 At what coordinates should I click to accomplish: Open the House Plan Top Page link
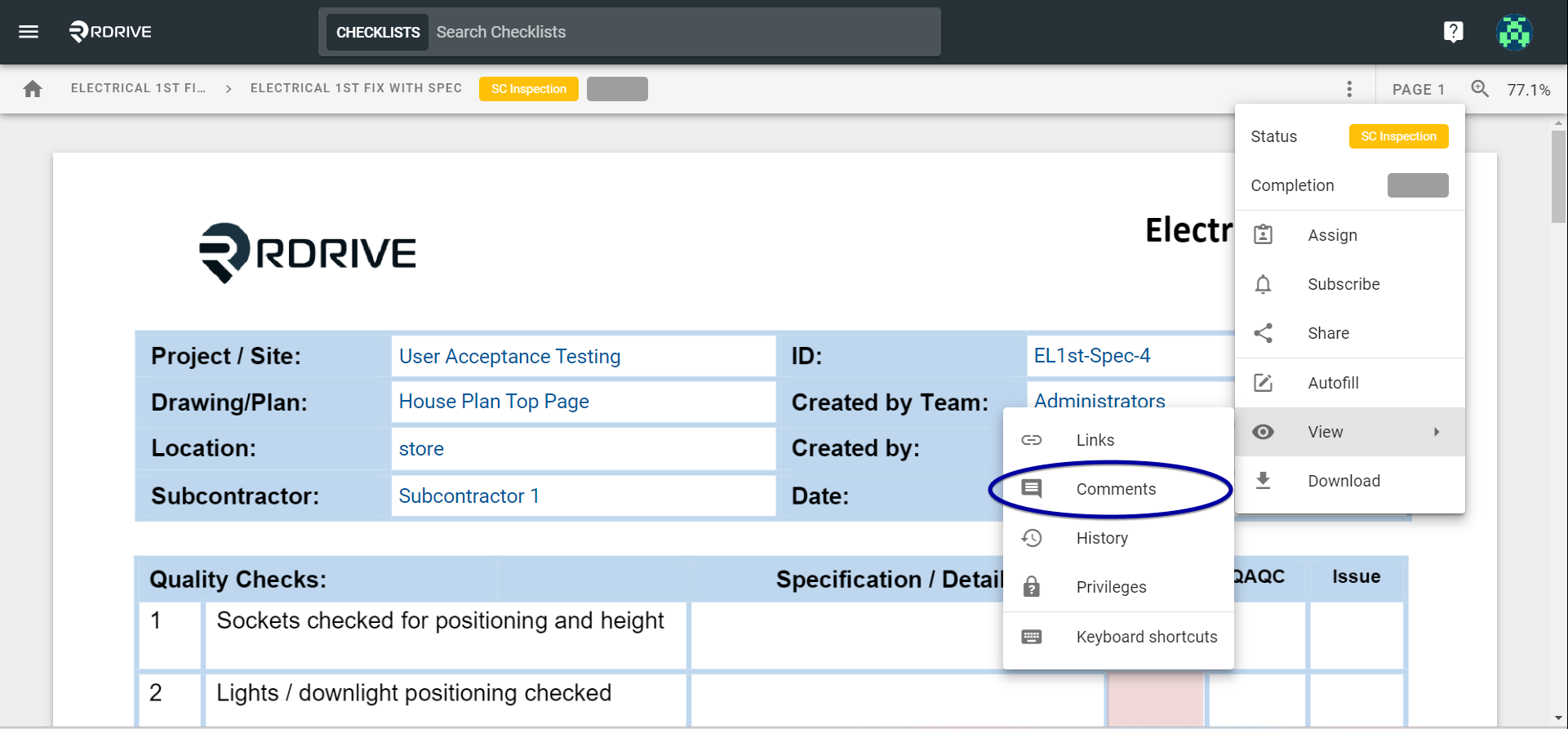coord(494,402)
